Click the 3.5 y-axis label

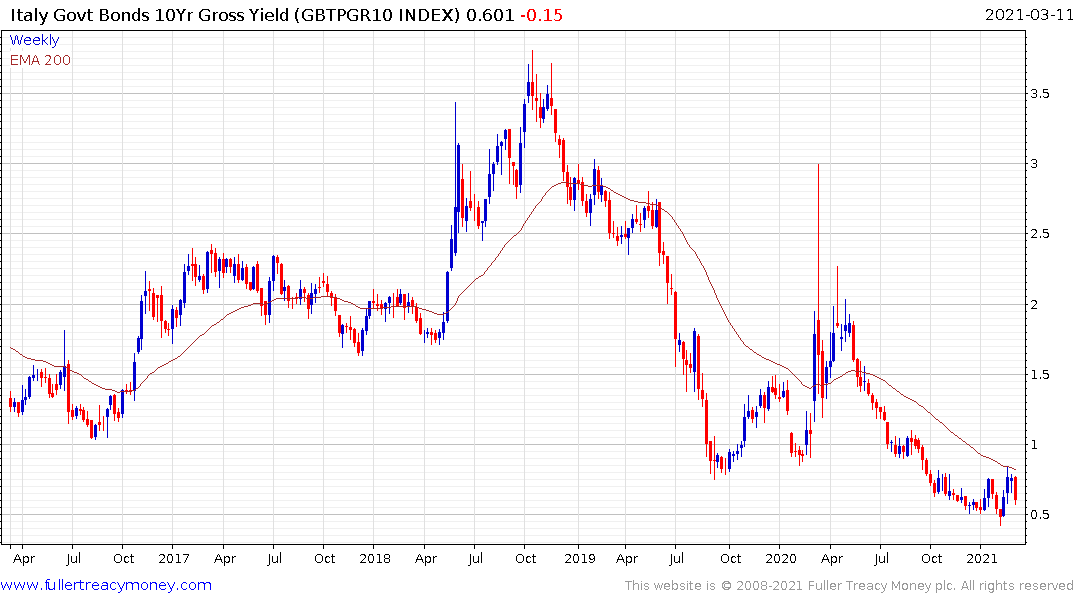(x=1040, y=93)
